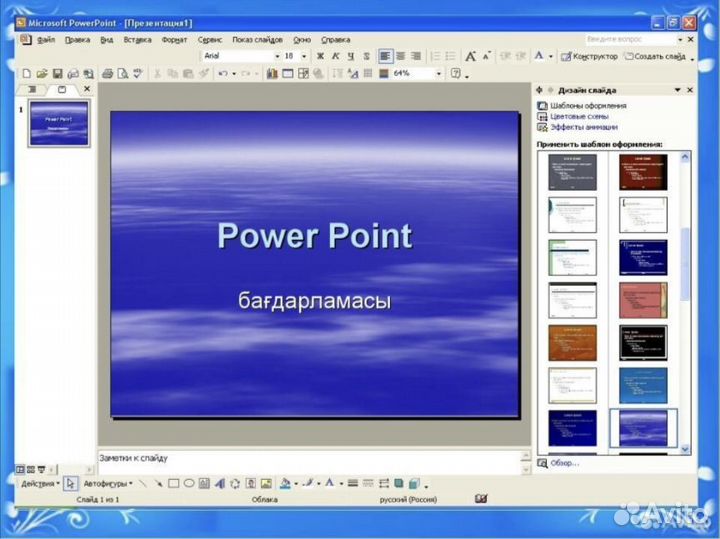720x539 pixels.
Task: Open the Действия drawing menu
Action: 40,483
